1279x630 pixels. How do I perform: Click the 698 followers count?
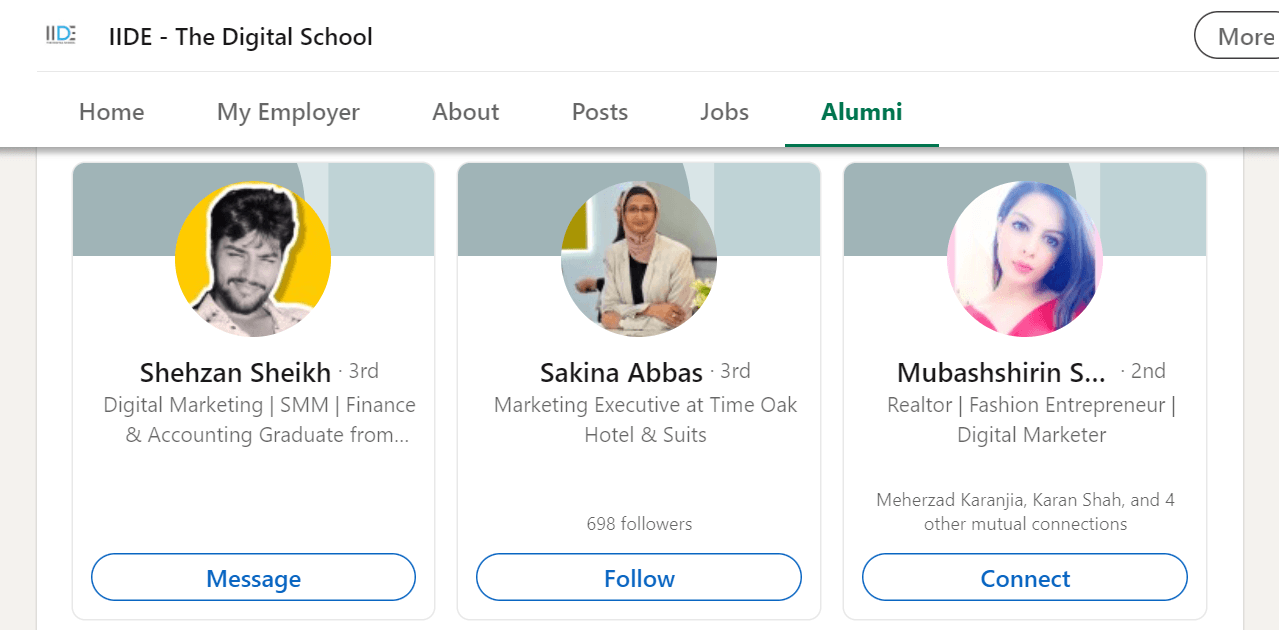pos(639,523)
